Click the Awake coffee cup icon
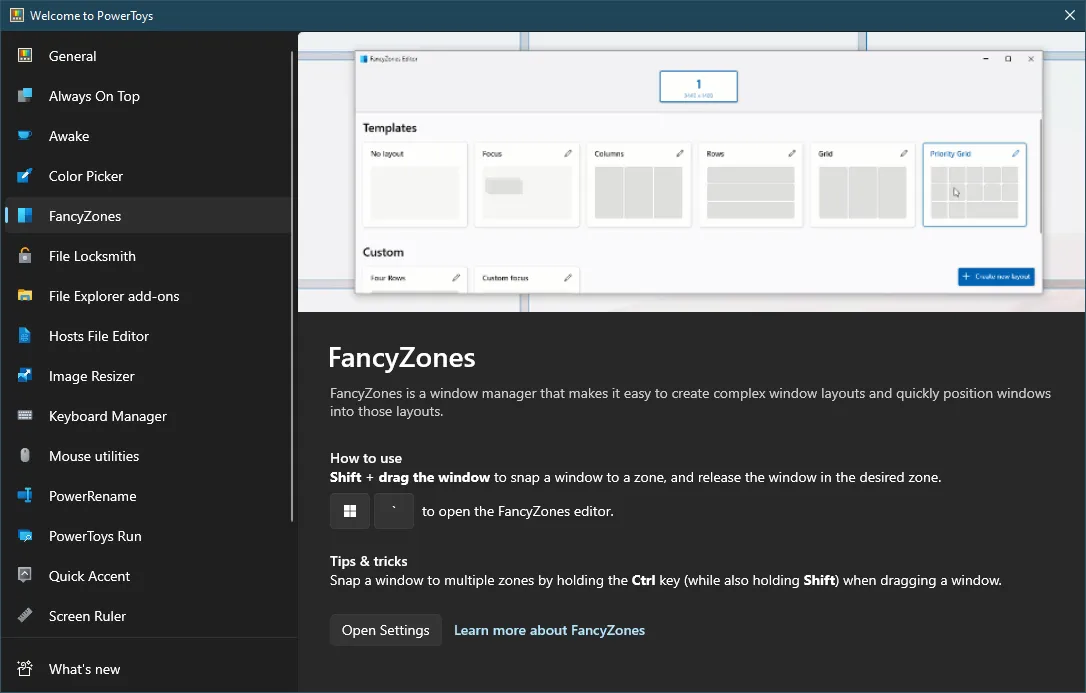Image resolution: width=1086 pixels, height=693 pixels. [x=26, y=136]
